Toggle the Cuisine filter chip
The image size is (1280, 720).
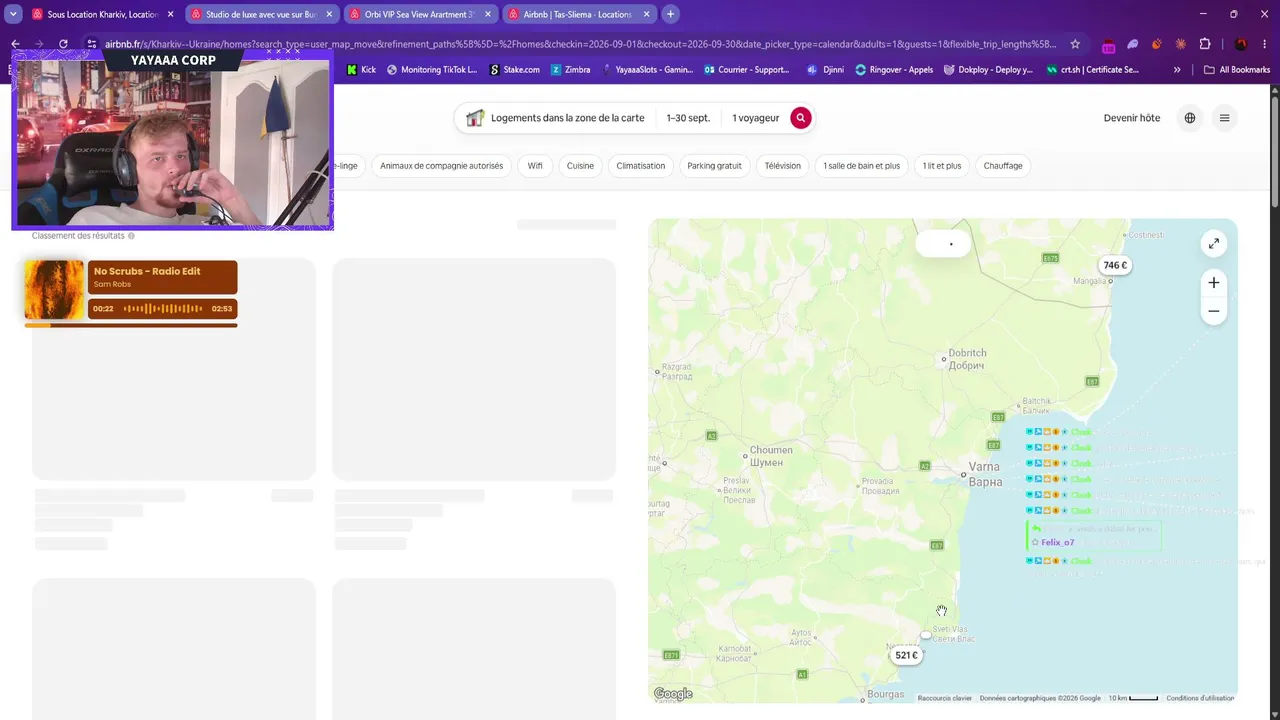[x=580, y=166]
